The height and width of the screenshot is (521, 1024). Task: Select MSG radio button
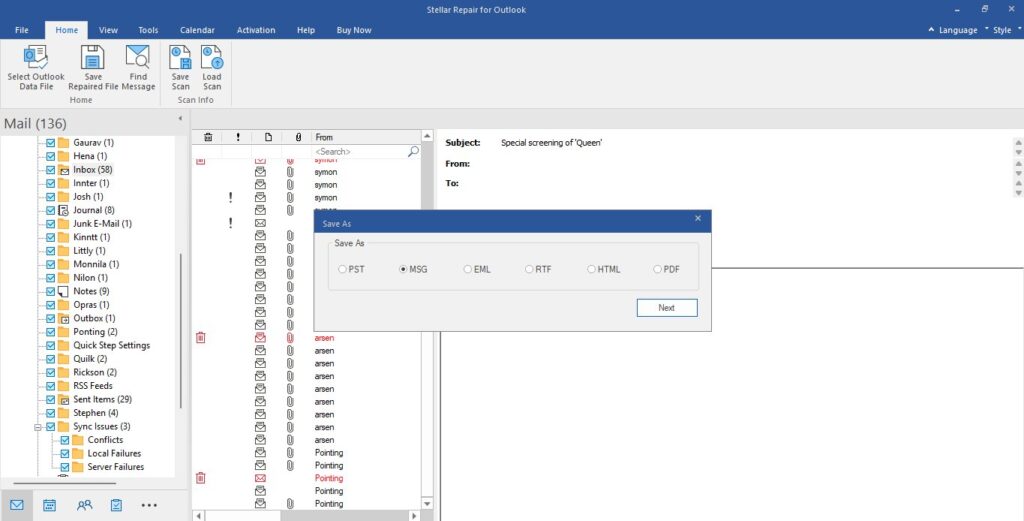pyautogui.click(x=403, y=269)
